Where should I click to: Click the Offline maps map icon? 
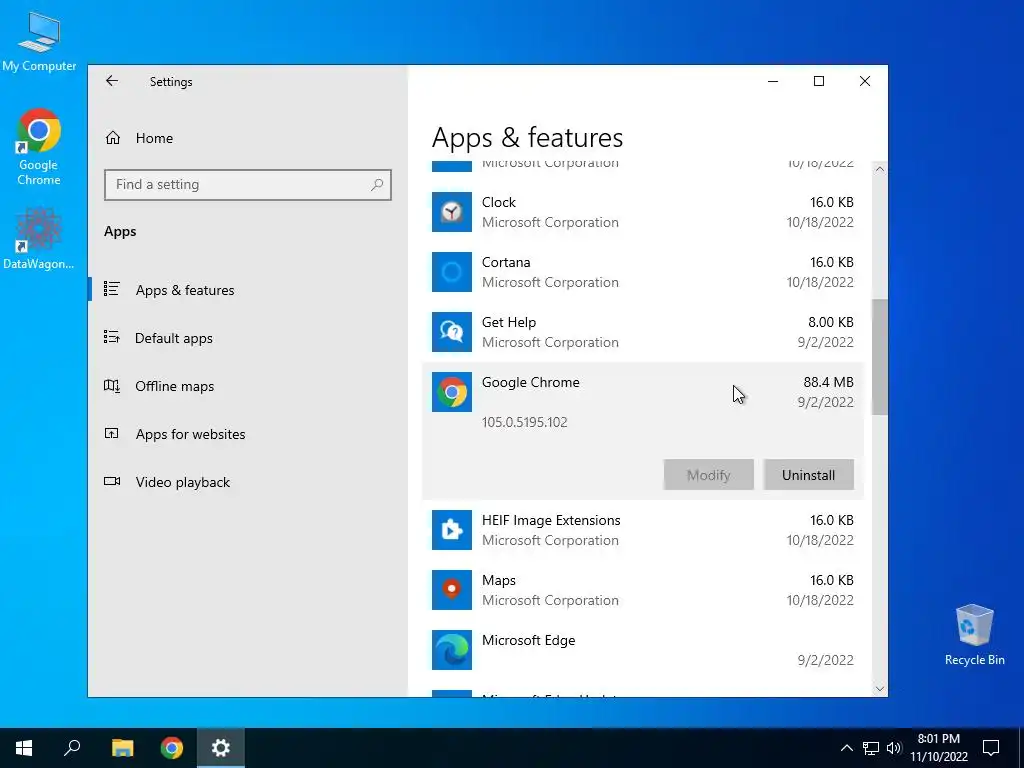coord(112,385)
